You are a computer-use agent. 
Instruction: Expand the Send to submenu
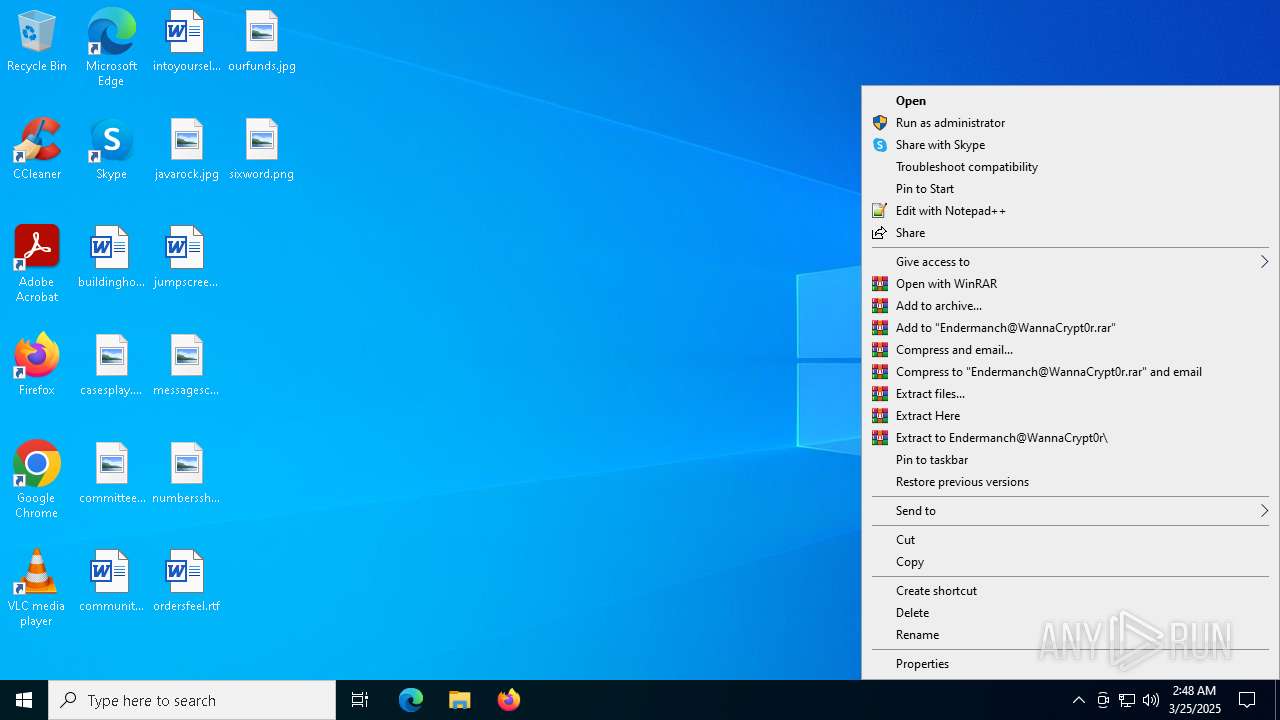click(x=1070, y=511)
